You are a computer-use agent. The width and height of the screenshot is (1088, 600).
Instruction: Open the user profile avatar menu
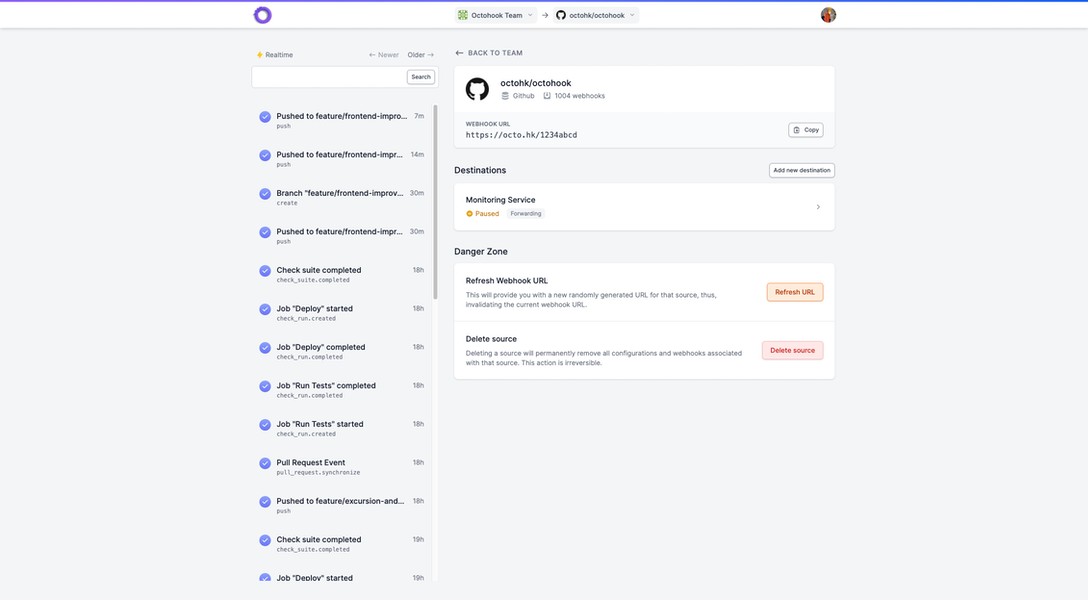point(827,14)
